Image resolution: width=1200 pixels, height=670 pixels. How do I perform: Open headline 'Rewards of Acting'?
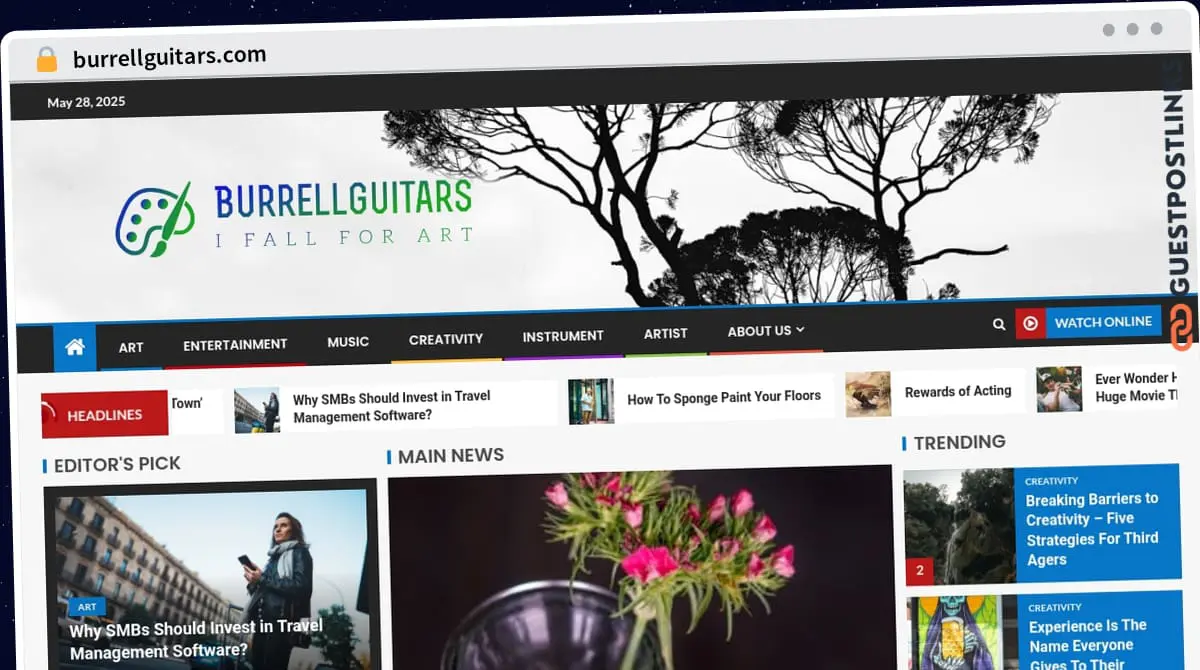pyautogui.click(x=958, y=391)
